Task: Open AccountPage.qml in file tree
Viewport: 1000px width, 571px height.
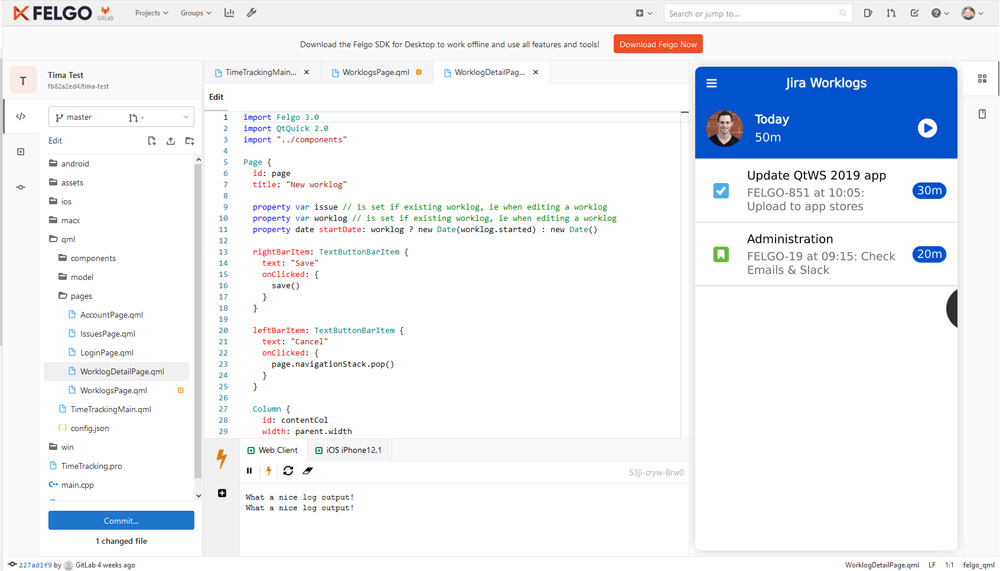Action: point(112,315)
